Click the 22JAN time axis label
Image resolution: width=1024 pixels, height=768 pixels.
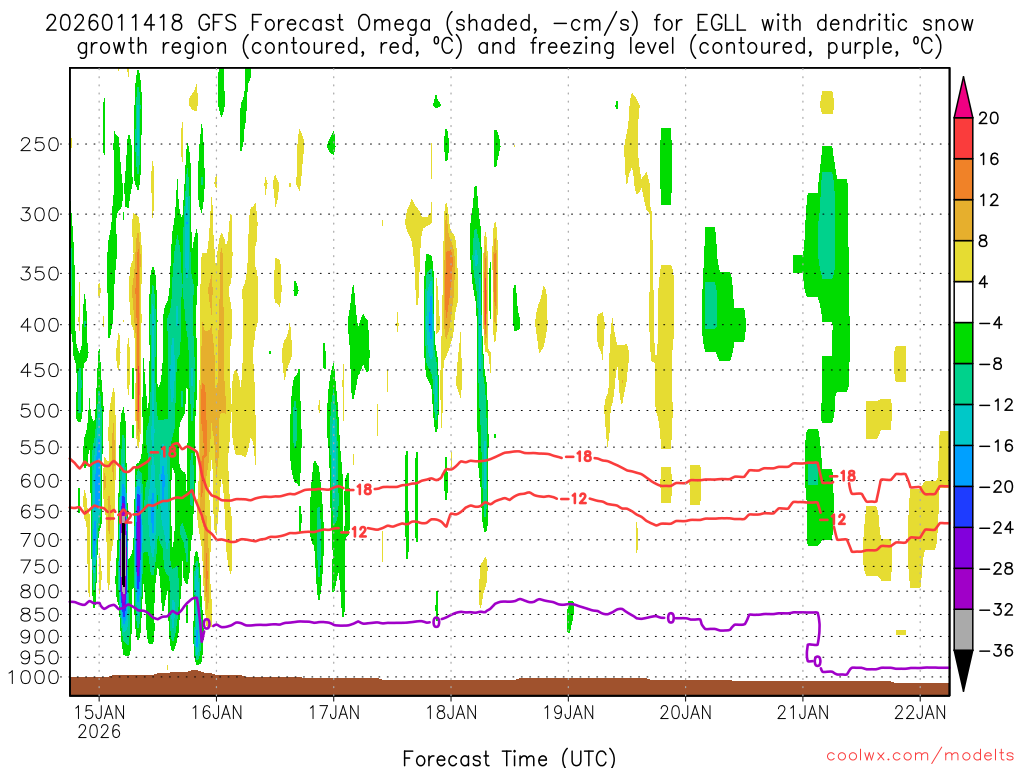pyautogui.click(x=920, y=712)
